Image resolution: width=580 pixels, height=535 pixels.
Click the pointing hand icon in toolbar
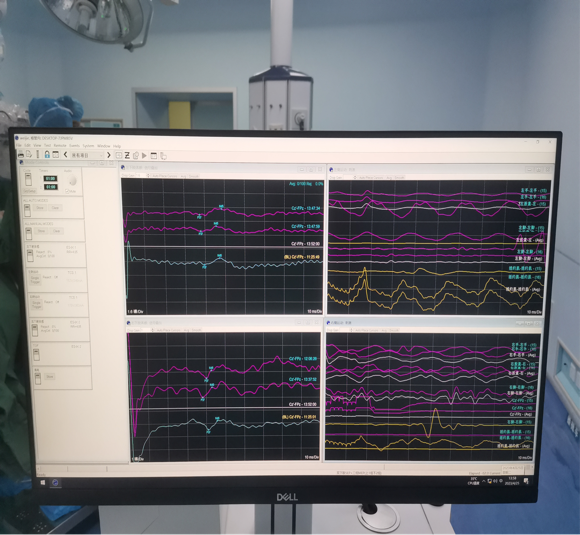[163, 156]
